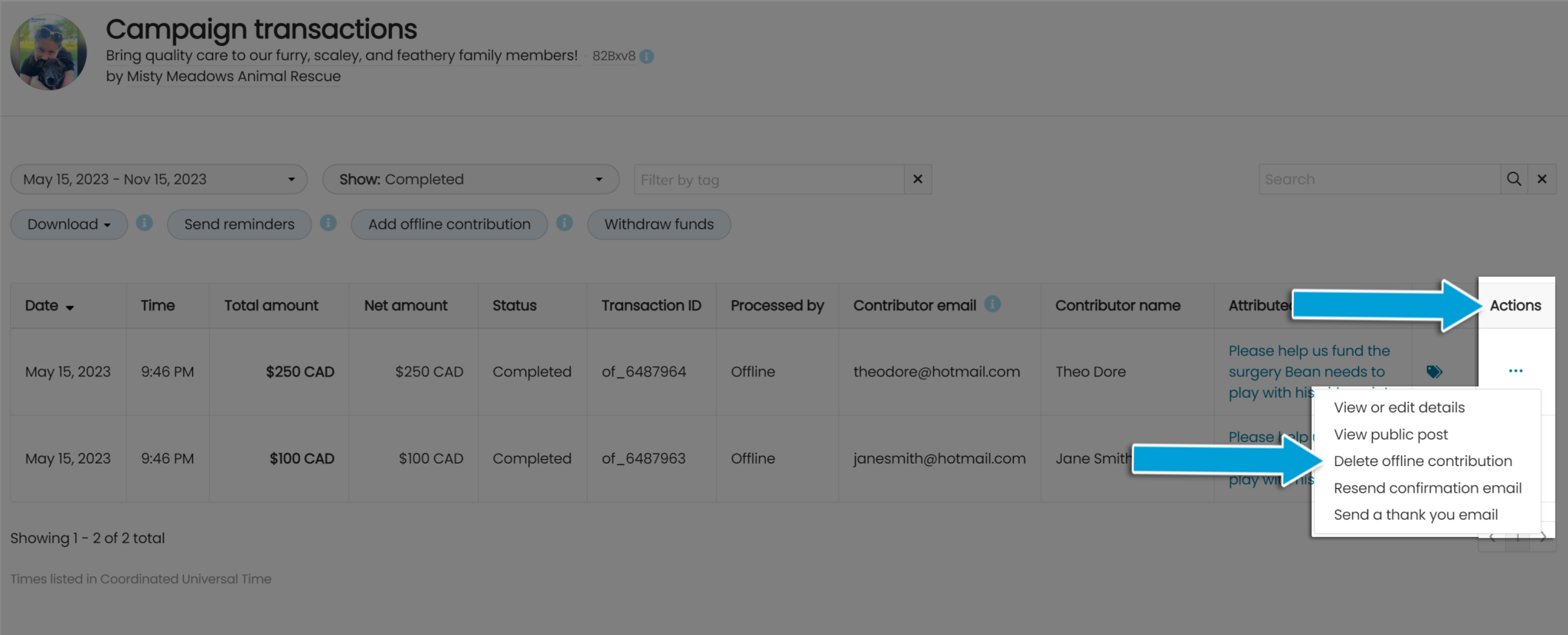Clear the tag filter with the X icon
The height and width of the screenshot is (635, 1568).
(917, 178)
